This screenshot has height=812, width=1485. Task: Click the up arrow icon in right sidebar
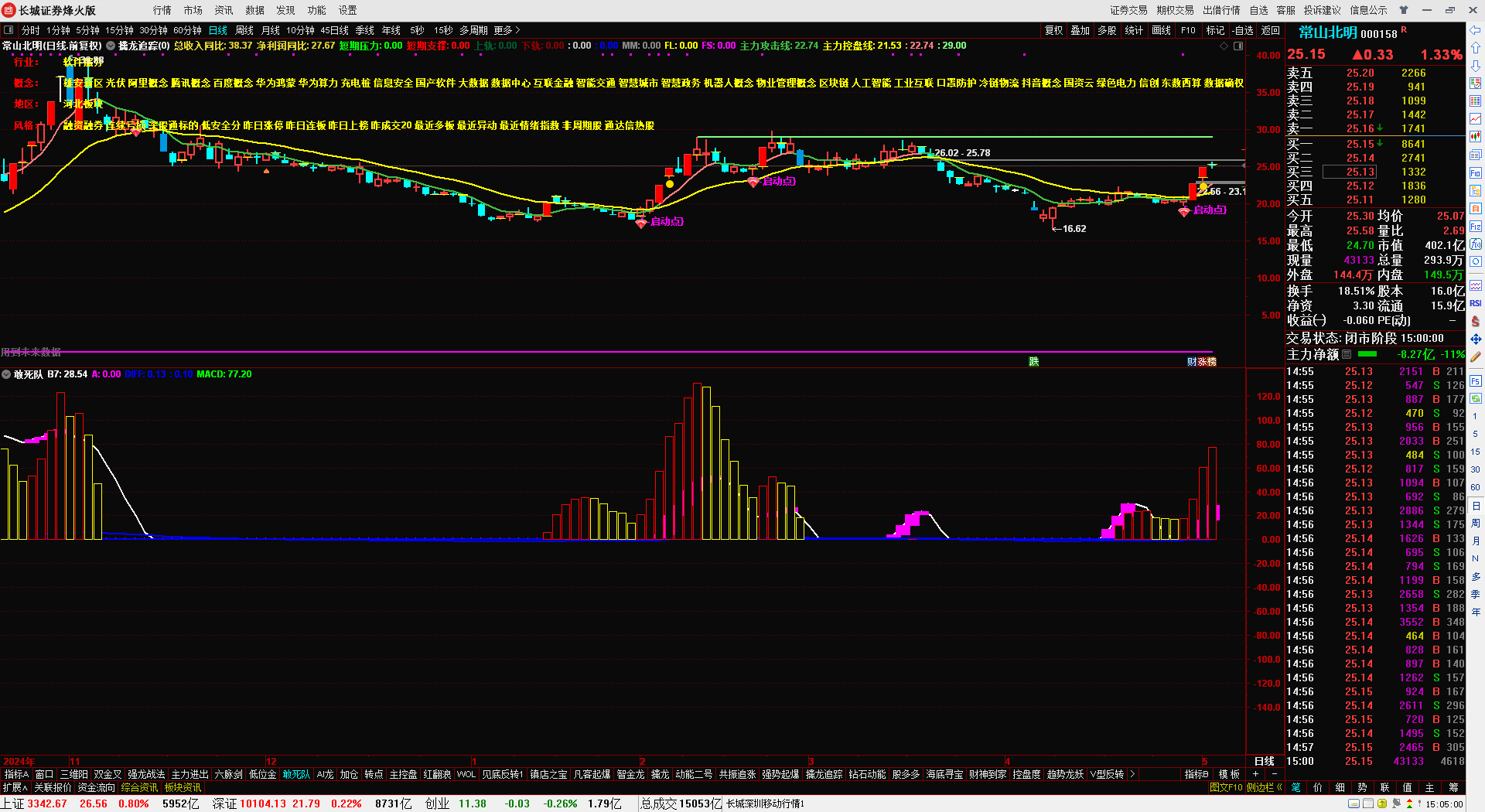point(1476,48)
